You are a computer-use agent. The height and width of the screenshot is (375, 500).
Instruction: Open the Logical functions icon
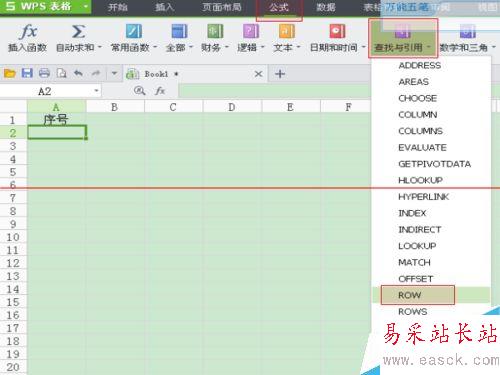pyautogui.click(x=251, y=32)
